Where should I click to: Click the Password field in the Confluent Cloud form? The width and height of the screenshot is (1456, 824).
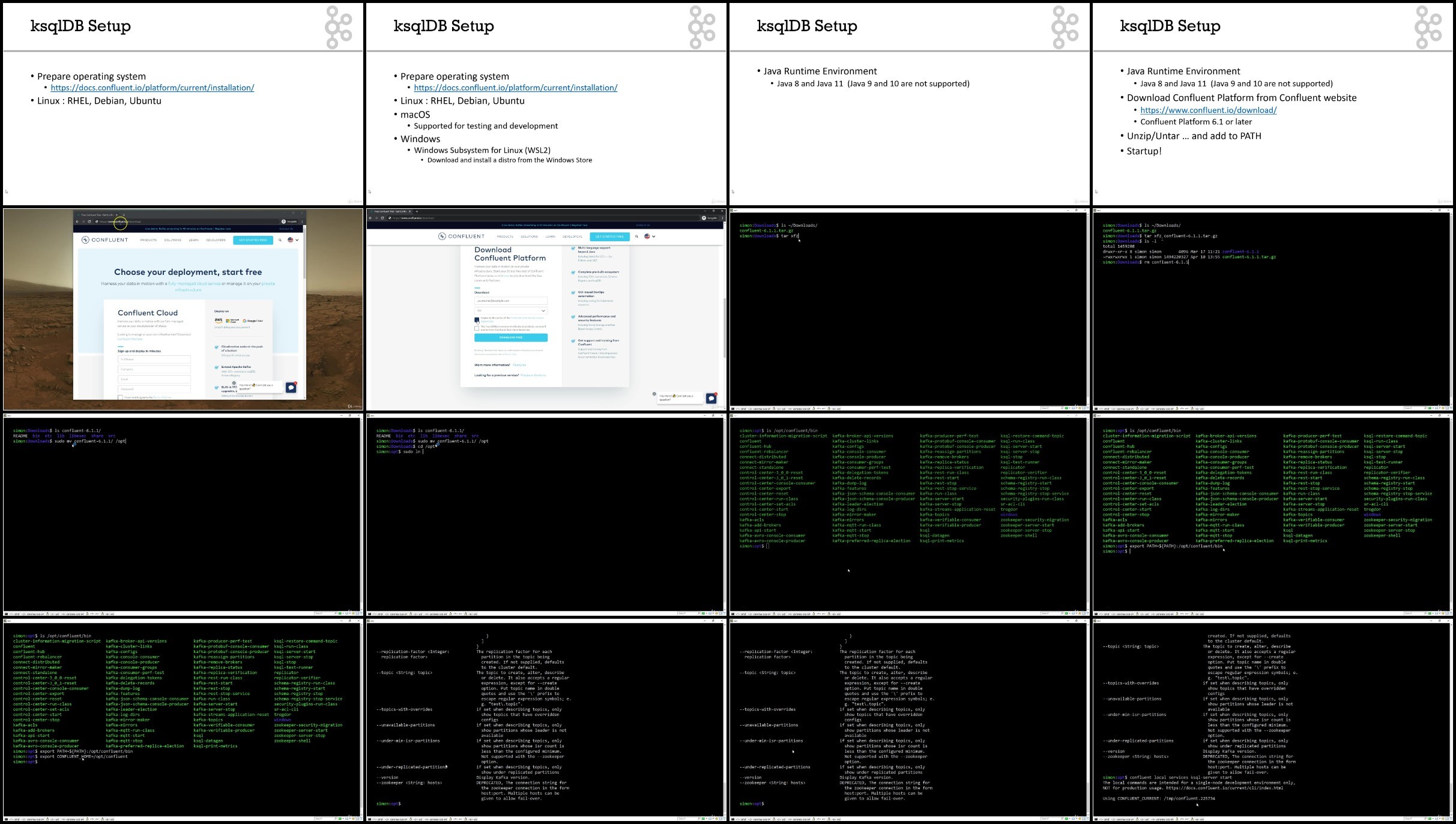[154, 389]
